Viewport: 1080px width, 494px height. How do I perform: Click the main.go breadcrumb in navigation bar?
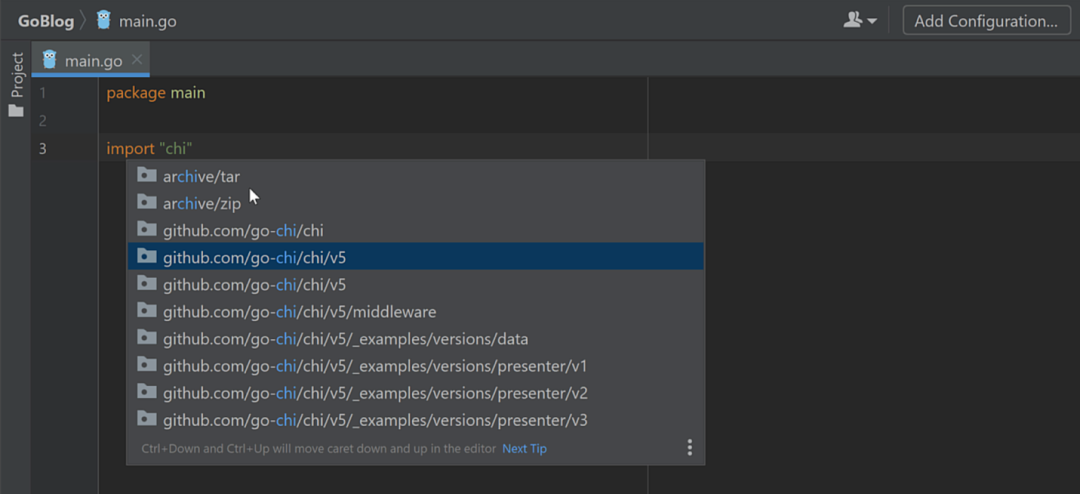click(147, 21)
